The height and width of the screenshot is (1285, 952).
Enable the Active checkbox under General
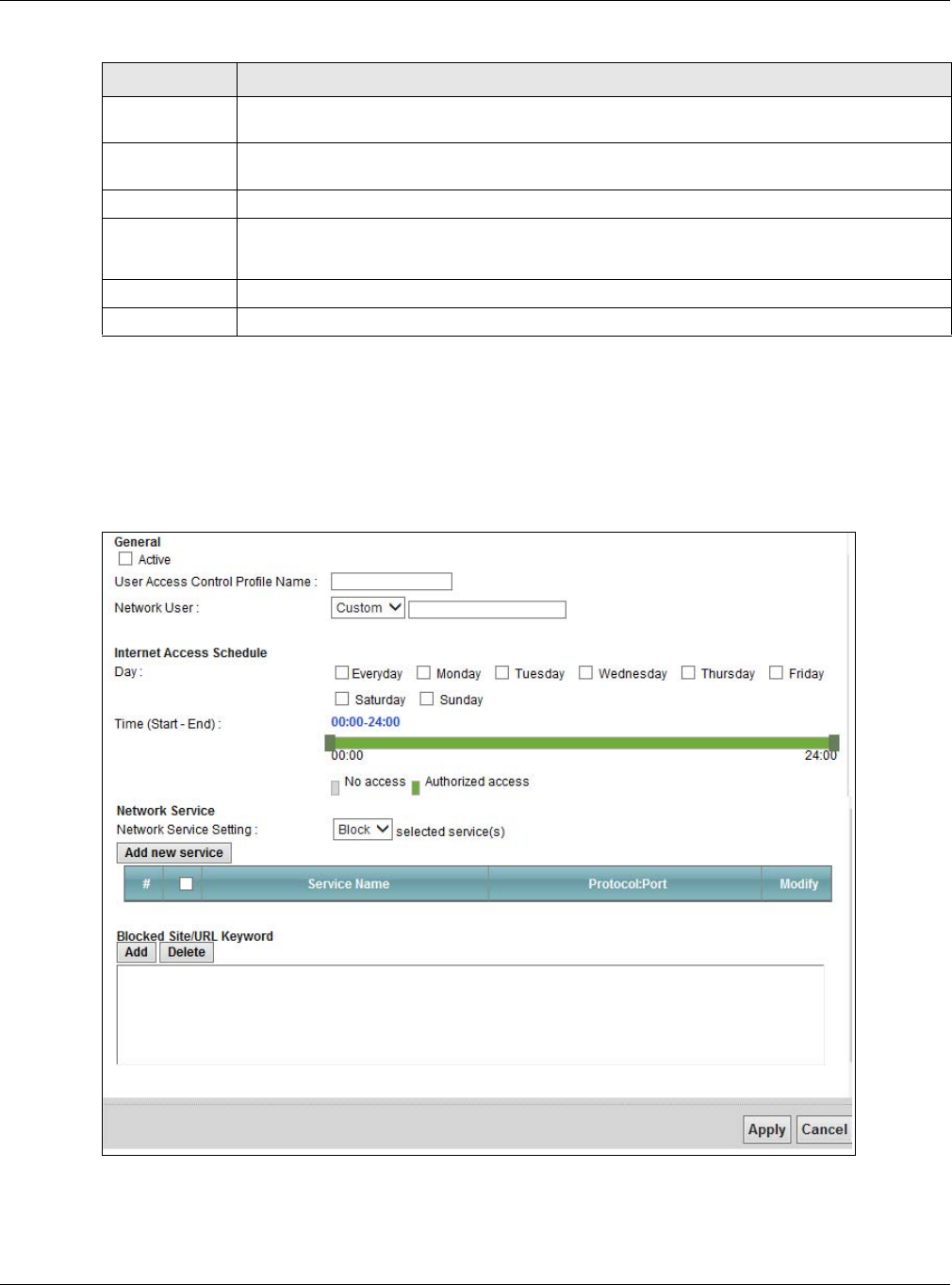125,559
